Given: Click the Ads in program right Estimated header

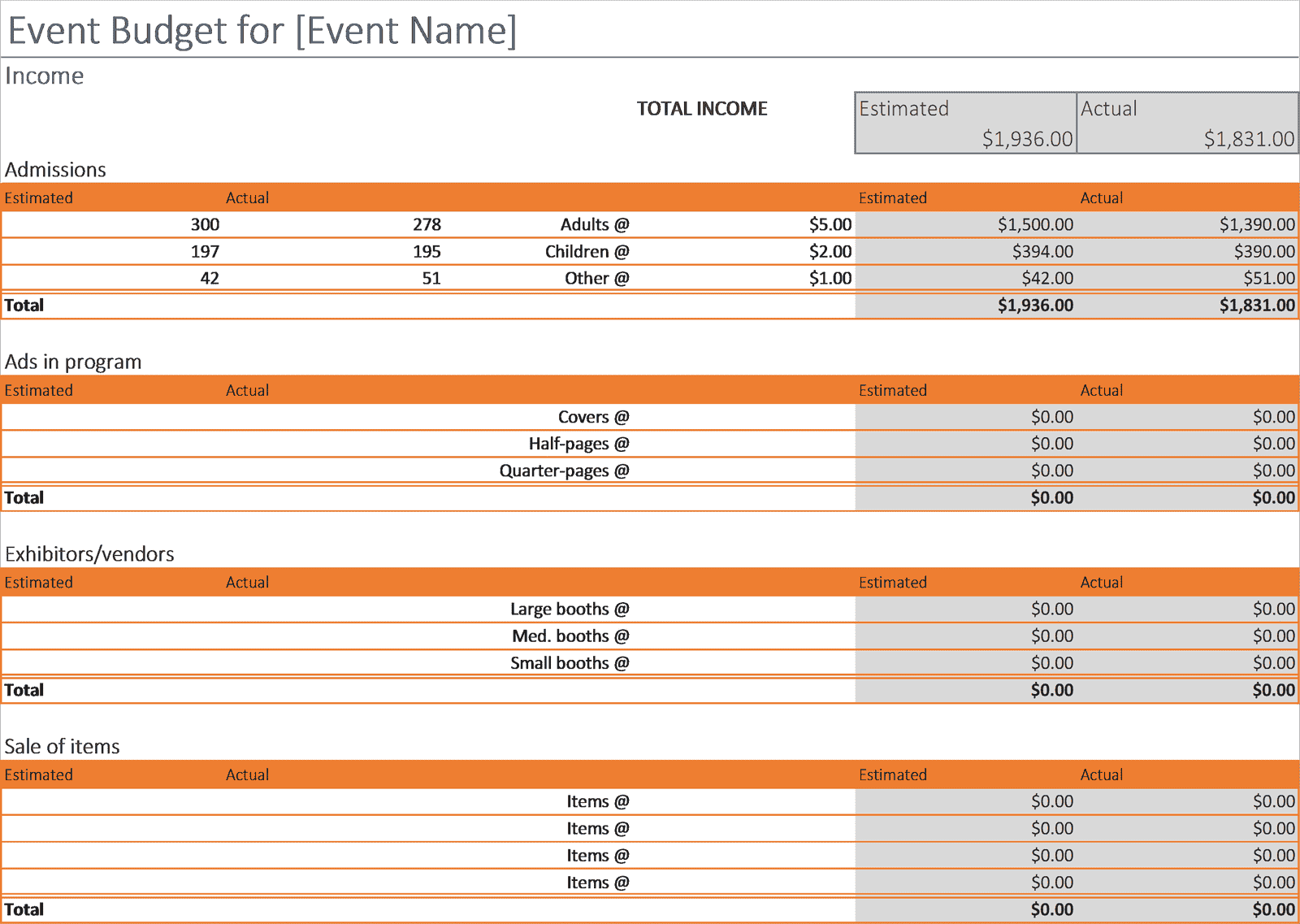Looking at the screenshot, I should [893, 391].
